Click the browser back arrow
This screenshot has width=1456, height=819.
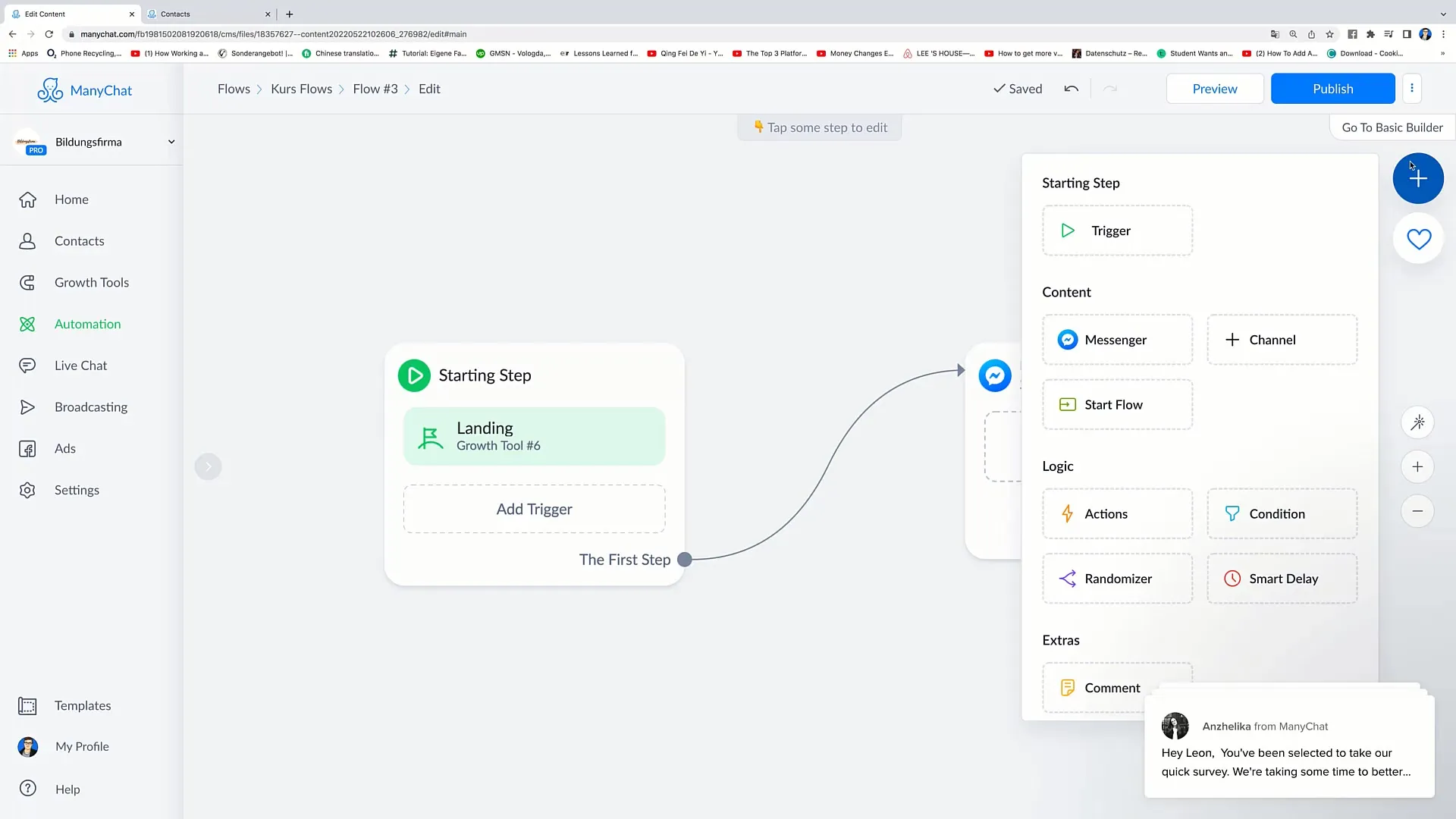click(12, 34)
